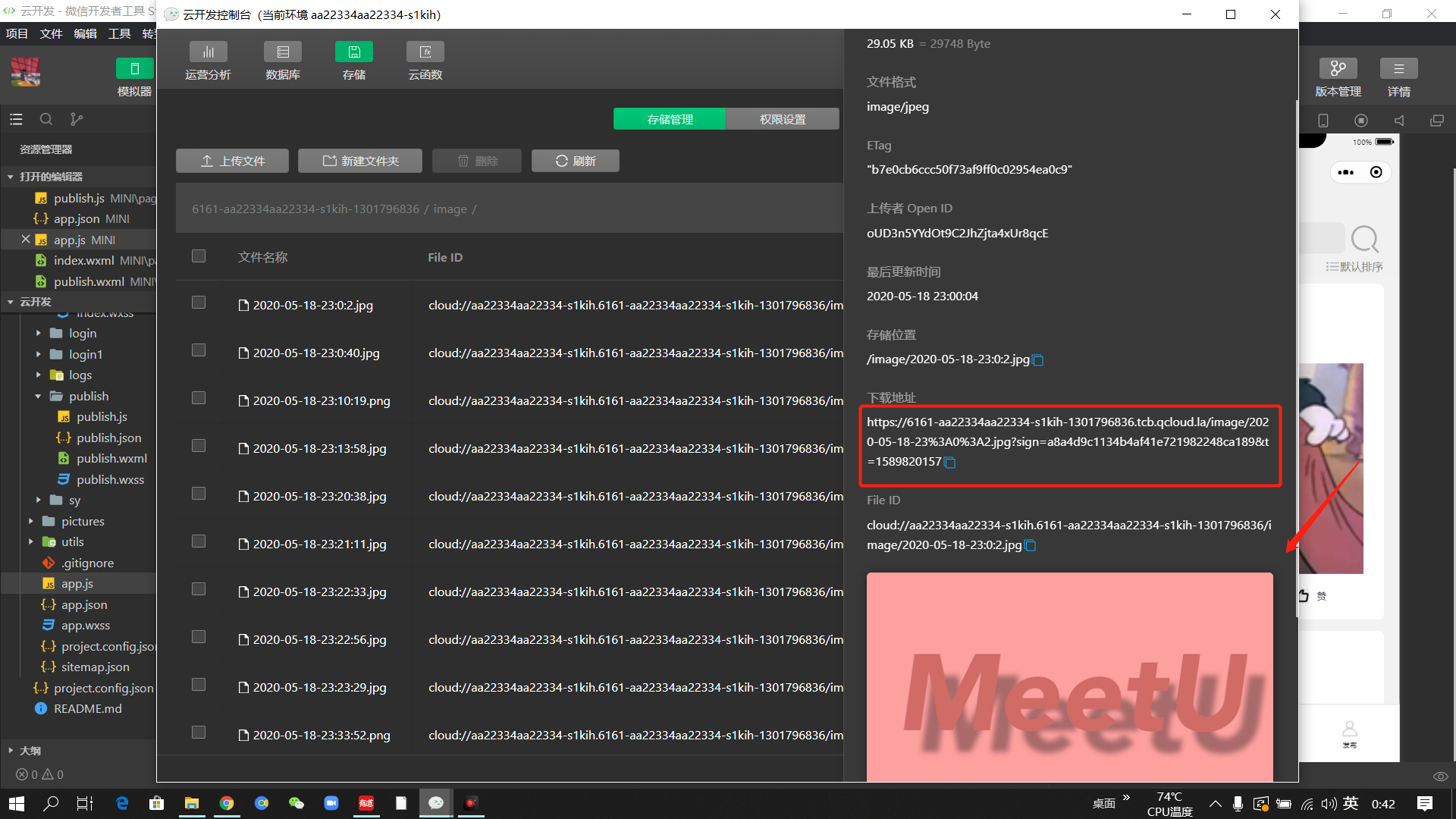1456x819 pixels.
Task: Check the box for 2020-05-18-23:0:2.jpg
Action: click(199, 303)
